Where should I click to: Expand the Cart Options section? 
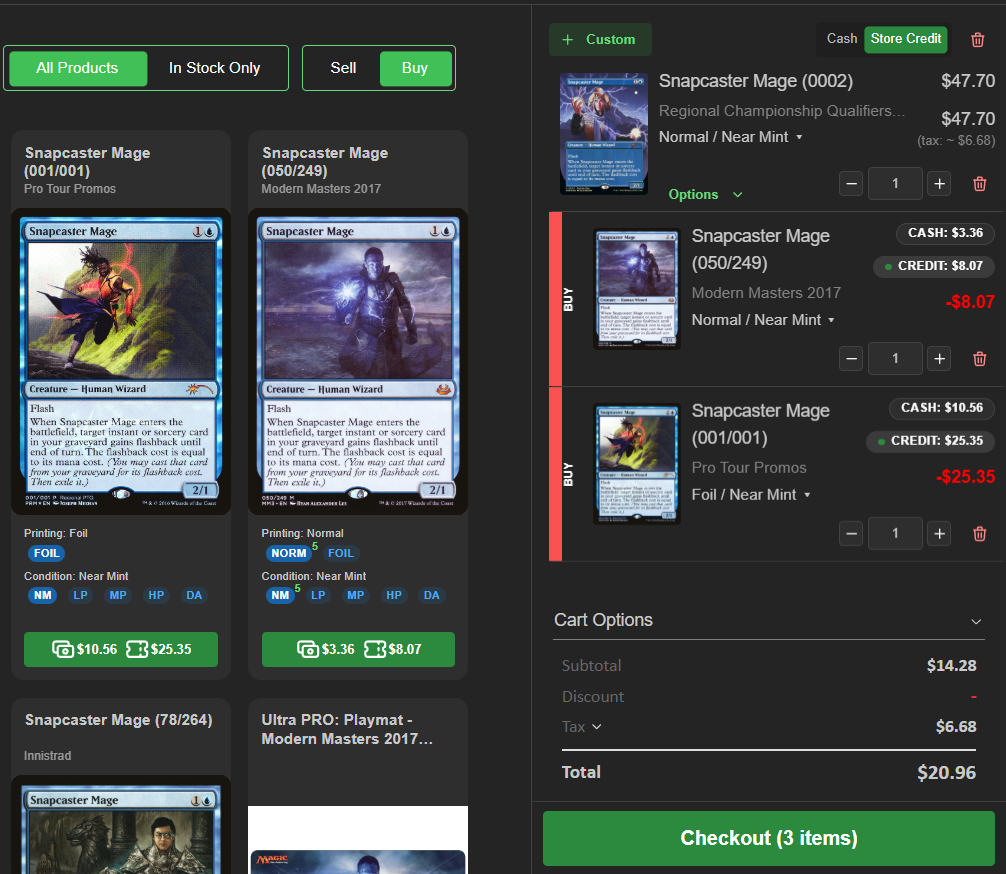point(976,621)
